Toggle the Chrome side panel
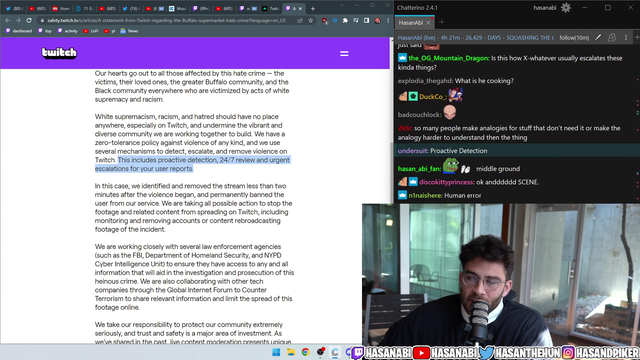The height and width of the screenshot is (360, 640). tap(367, 20)
